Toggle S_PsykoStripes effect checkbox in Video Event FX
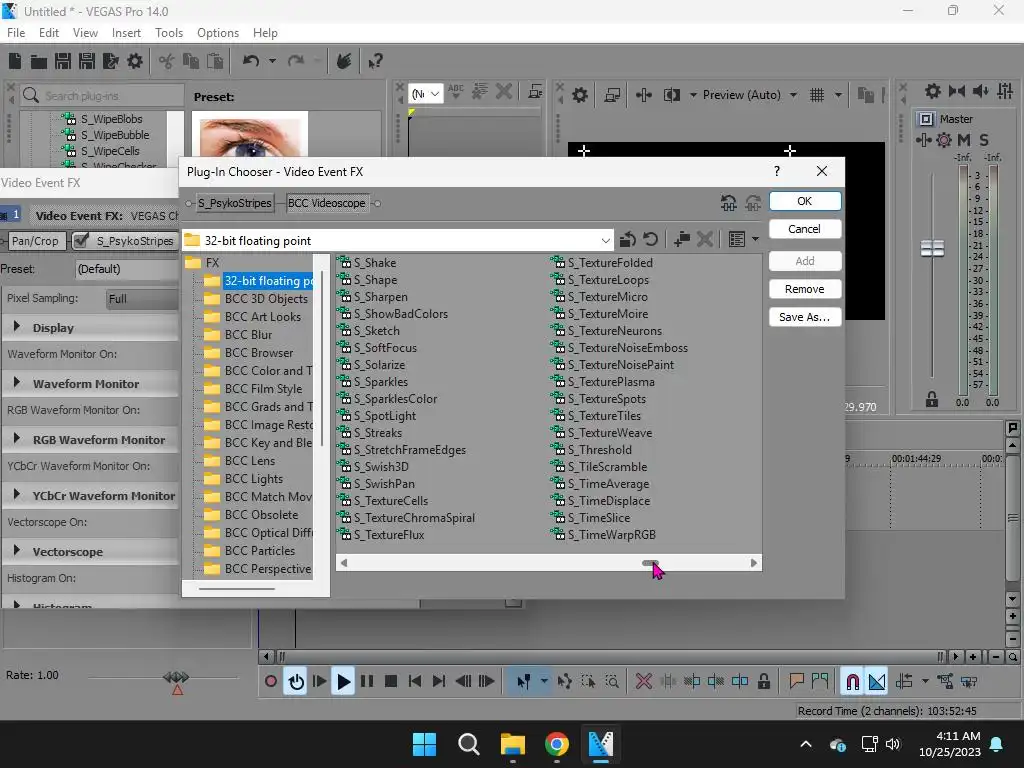The image size is (1024, 768). point(81,240)
